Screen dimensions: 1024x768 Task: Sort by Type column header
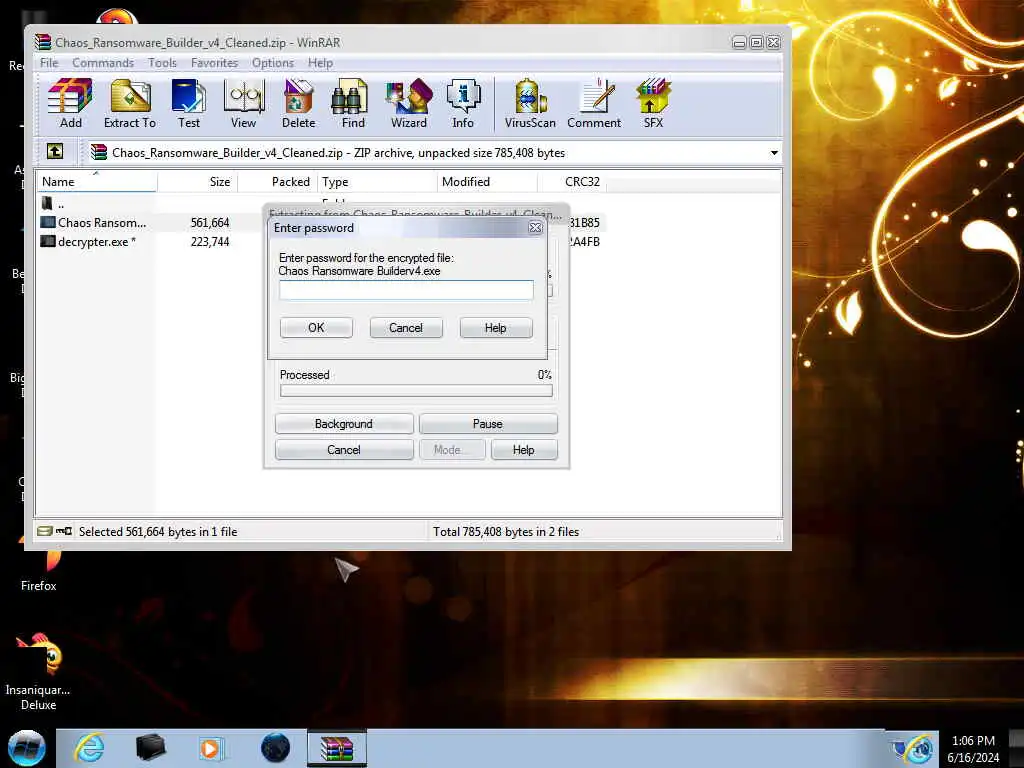click(377, 182)
